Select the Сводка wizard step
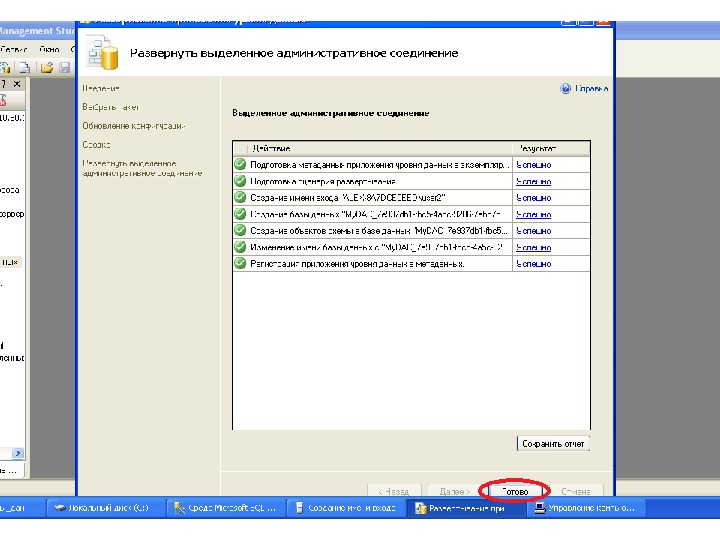This screenshot has width=720, height=540. [x=96, y=145]
